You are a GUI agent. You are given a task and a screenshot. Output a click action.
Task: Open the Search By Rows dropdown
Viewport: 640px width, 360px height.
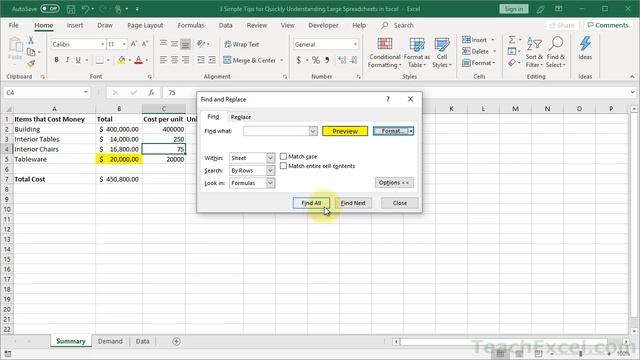pyautogui.click(x=271, y=171)
